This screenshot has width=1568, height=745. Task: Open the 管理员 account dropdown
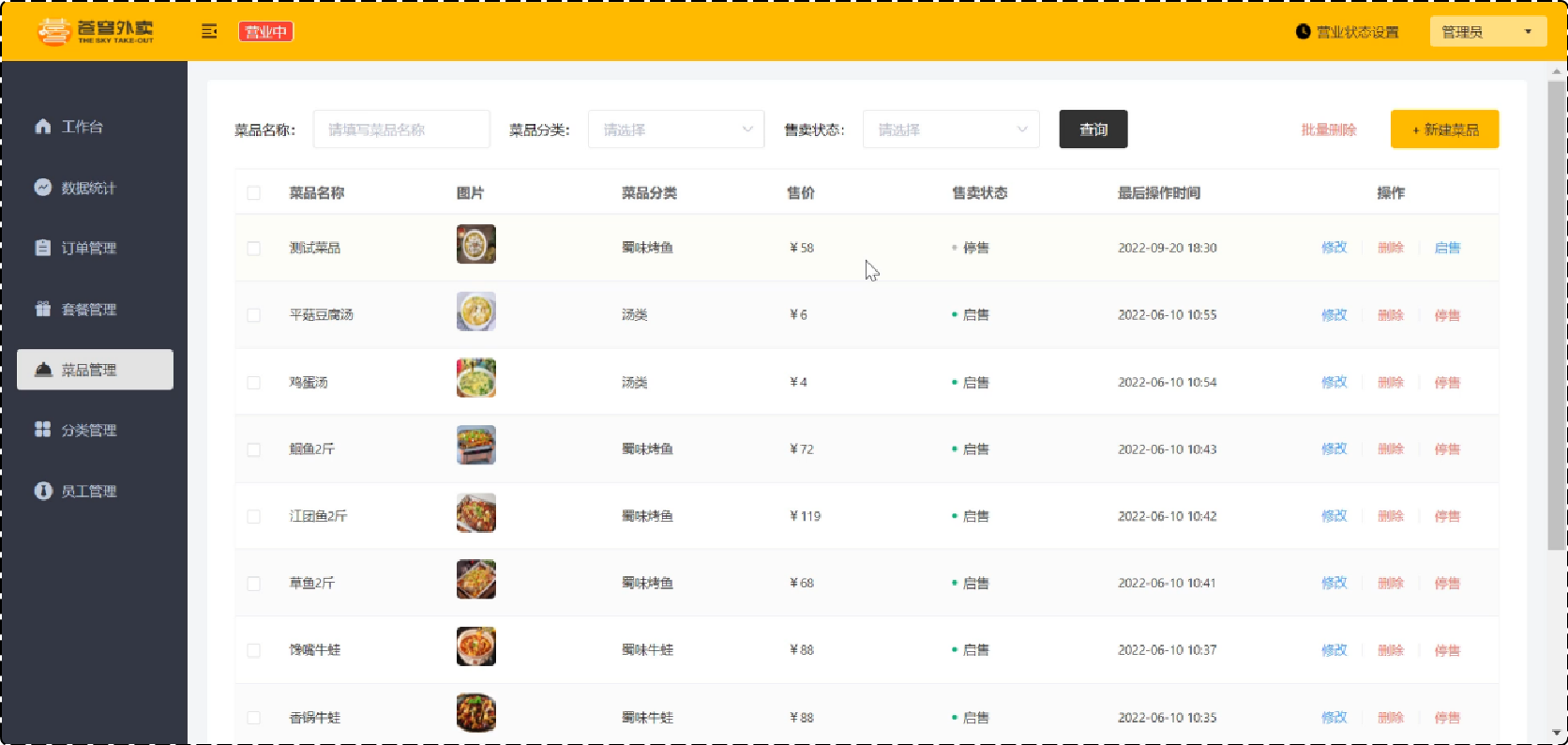point(1486,32)
